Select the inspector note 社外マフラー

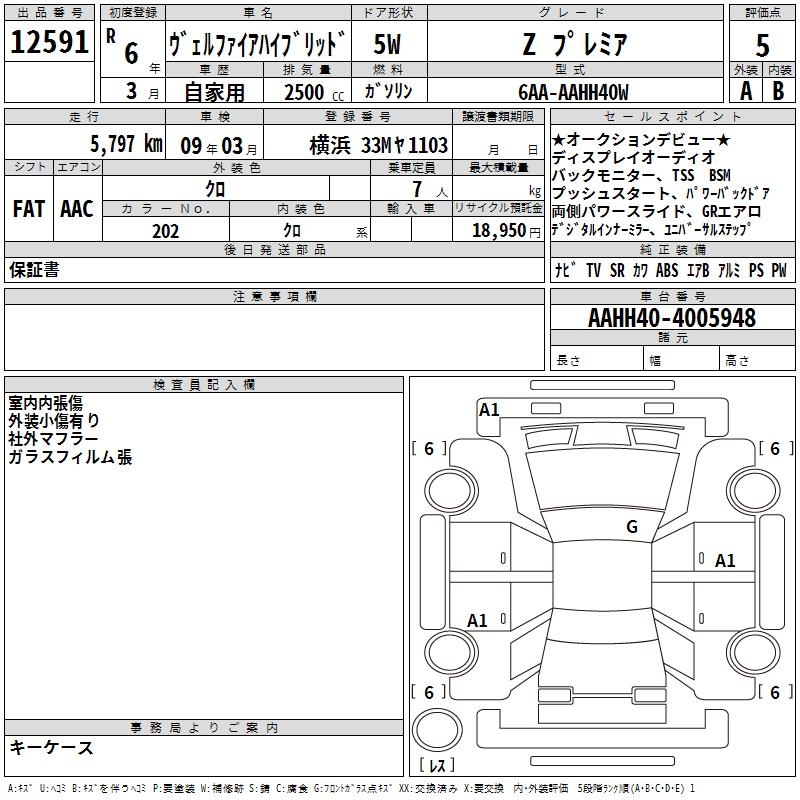pos(53,439)
